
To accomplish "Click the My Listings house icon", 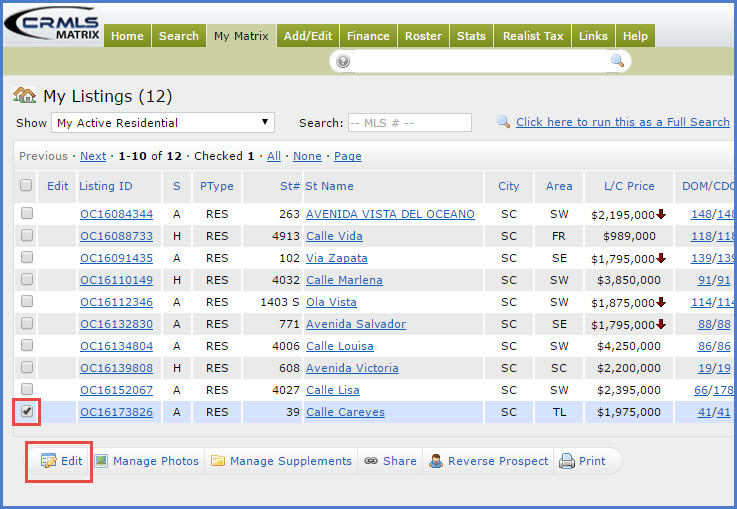I will [25, 95].
